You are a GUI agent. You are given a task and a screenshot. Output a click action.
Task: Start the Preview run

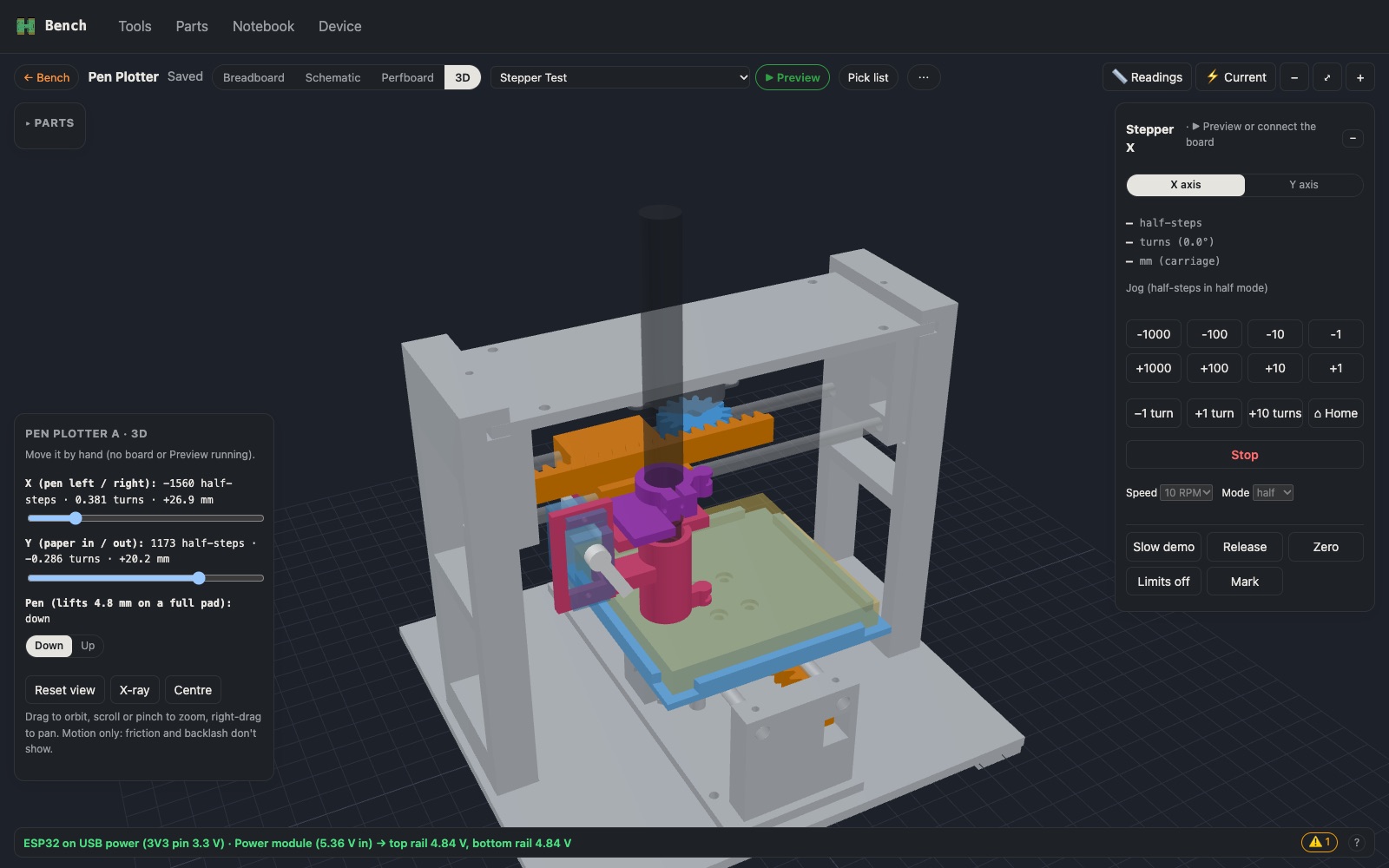pyautogui.click(x=793, y=77)
